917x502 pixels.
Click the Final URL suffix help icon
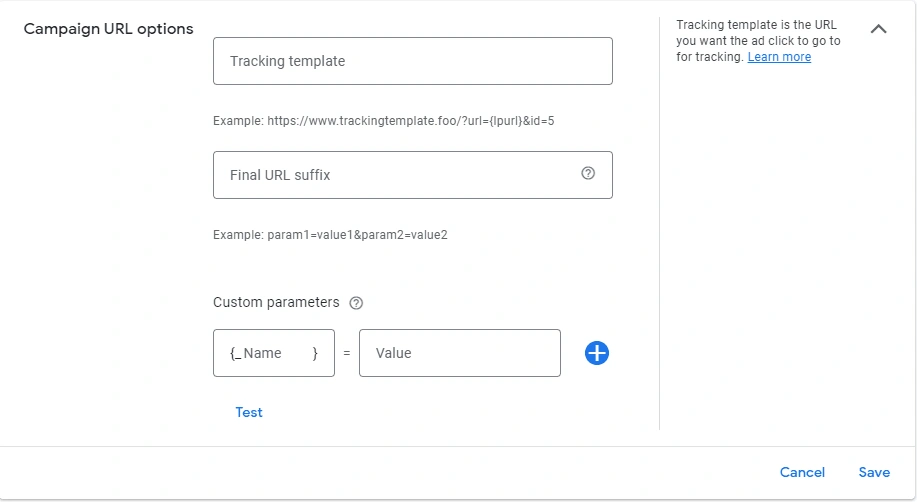[x=588, y=173]
